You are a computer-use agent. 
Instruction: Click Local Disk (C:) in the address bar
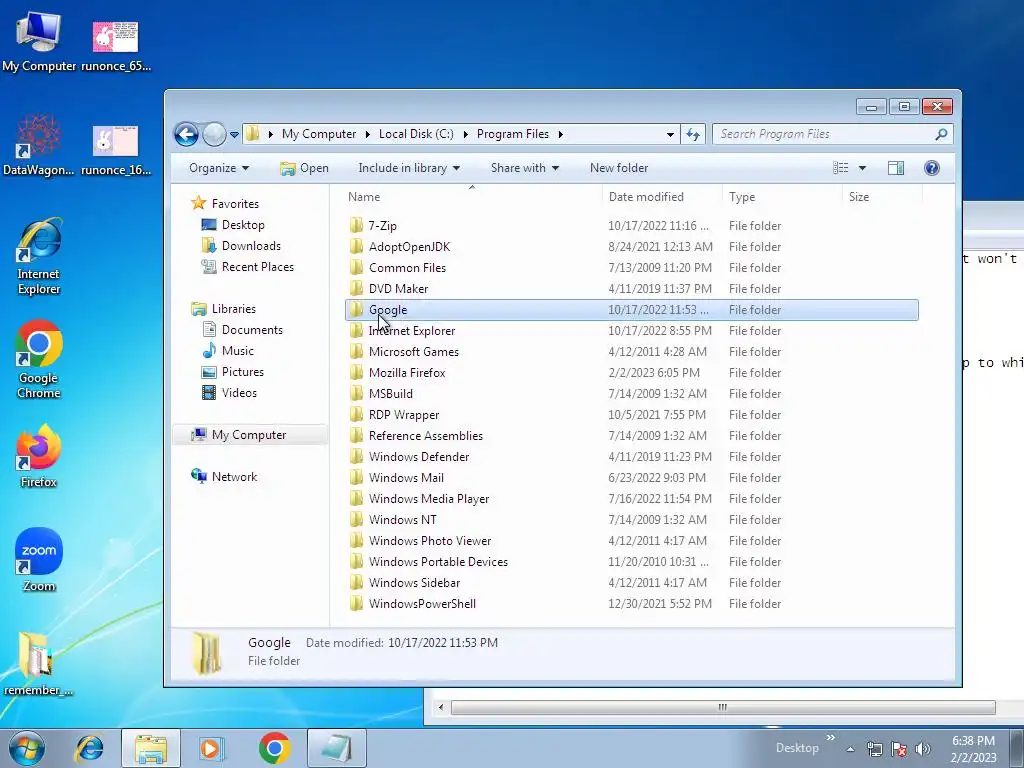[x=416, y=134]
